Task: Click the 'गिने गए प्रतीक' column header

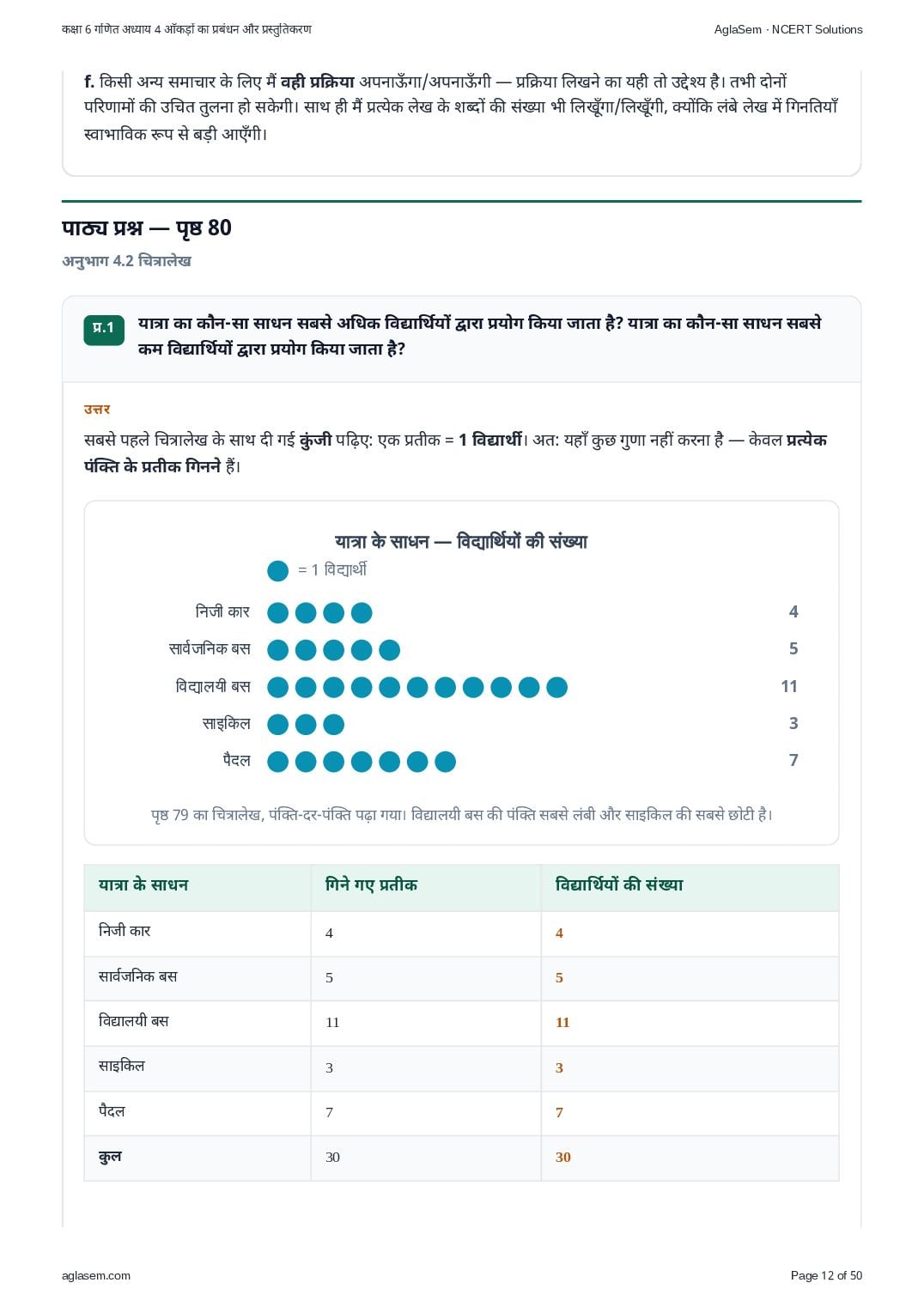Action: tap(371, 885)
